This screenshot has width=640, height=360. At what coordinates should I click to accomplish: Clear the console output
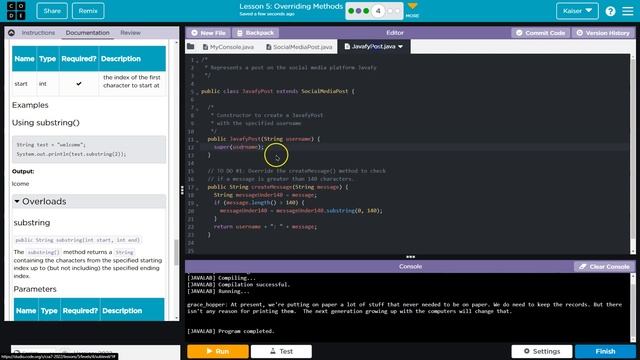pyautogui.click(x=604, y=267)
